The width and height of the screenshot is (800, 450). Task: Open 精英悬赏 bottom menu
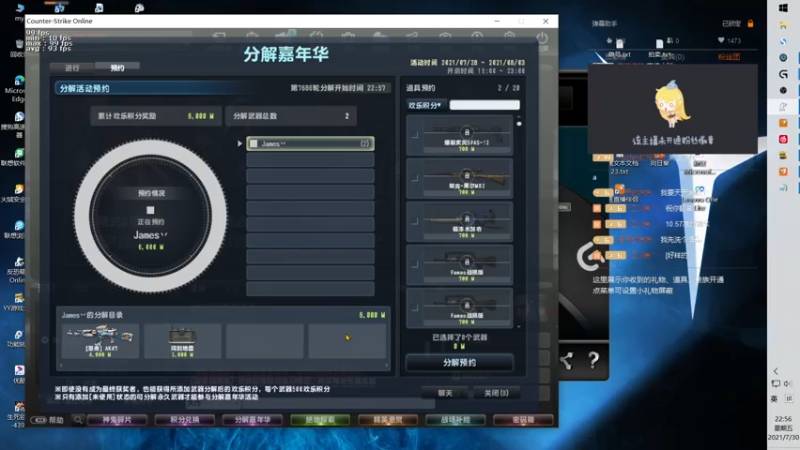(x=388, y=420)
